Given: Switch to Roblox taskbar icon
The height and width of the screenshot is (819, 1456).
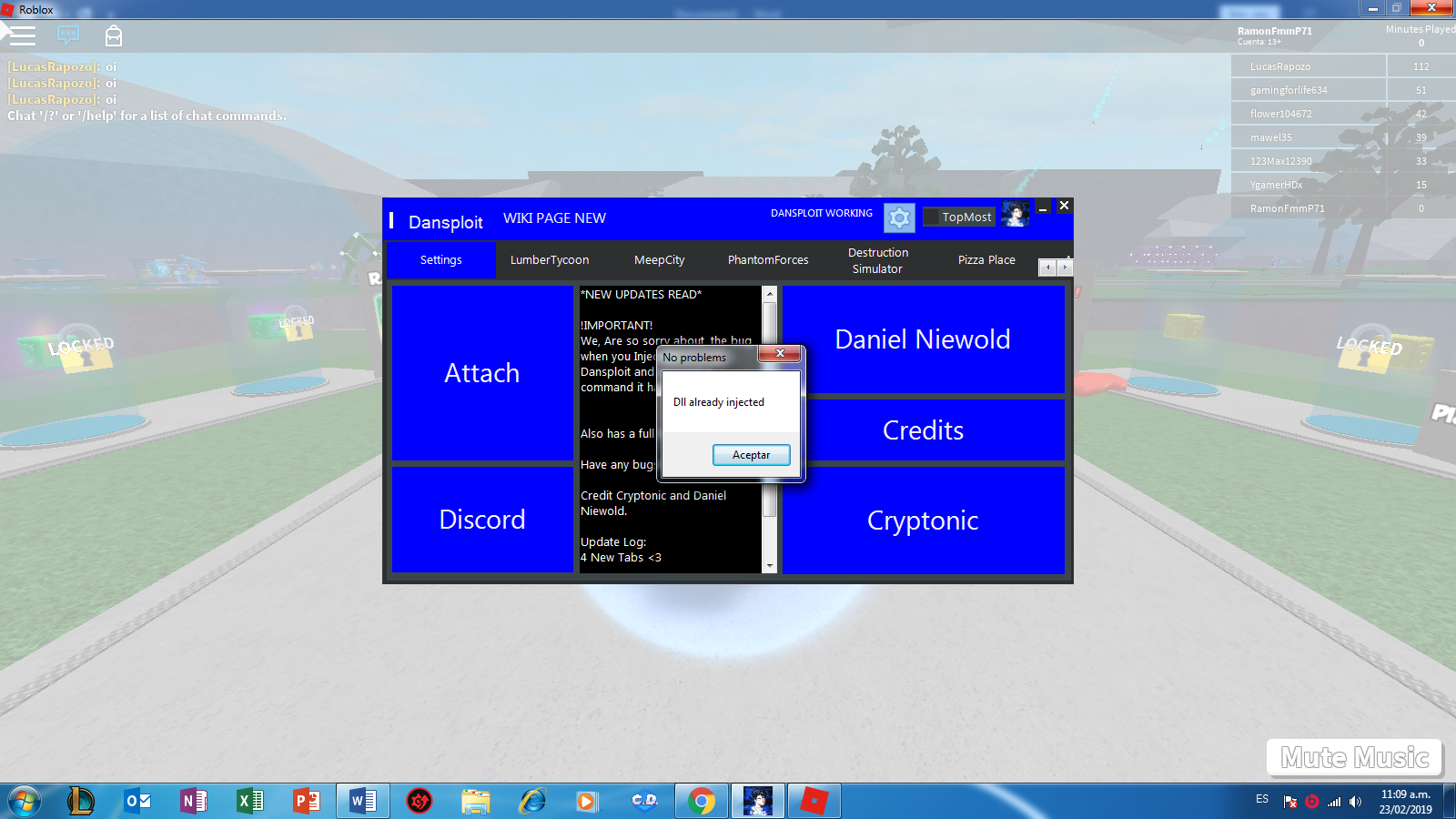Looking at the screenshot, I should (814, 801).
